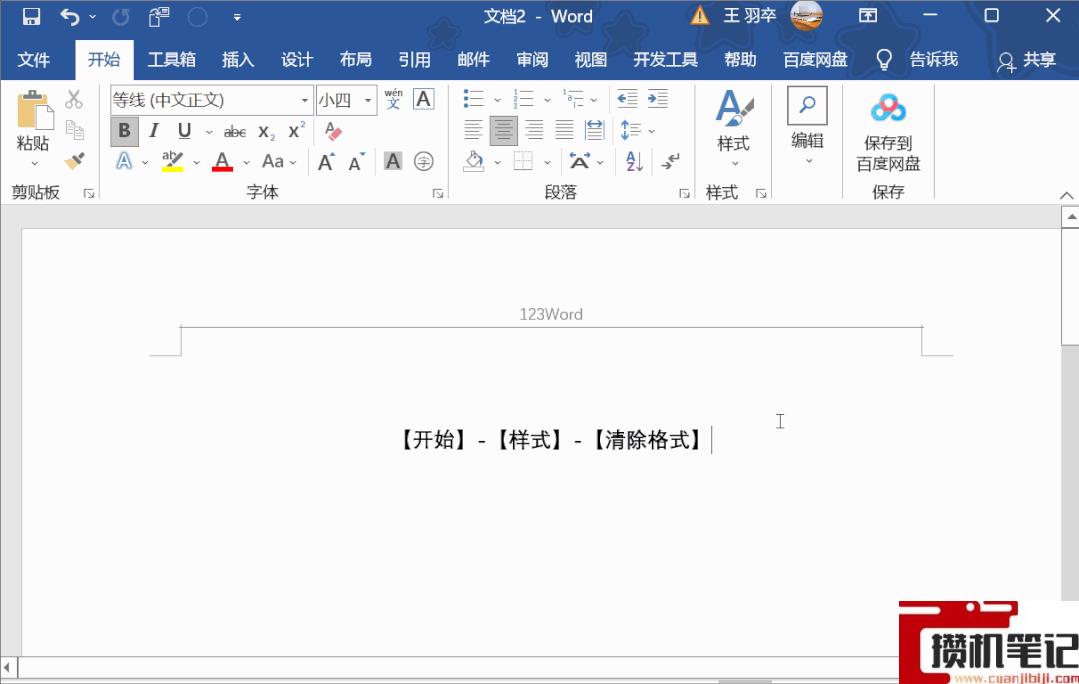Apply distributed alignment
Image resolution: width=1079 pixels, height=684 pixels.
coord(595,130)
